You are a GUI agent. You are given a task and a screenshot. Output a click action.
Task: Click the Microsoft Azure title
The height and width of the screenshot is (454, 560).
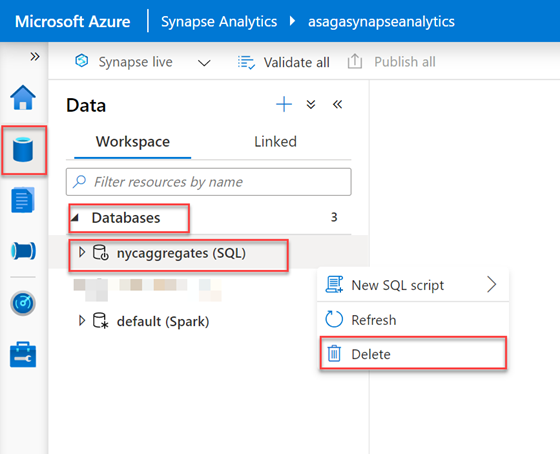tap(72, 21)
